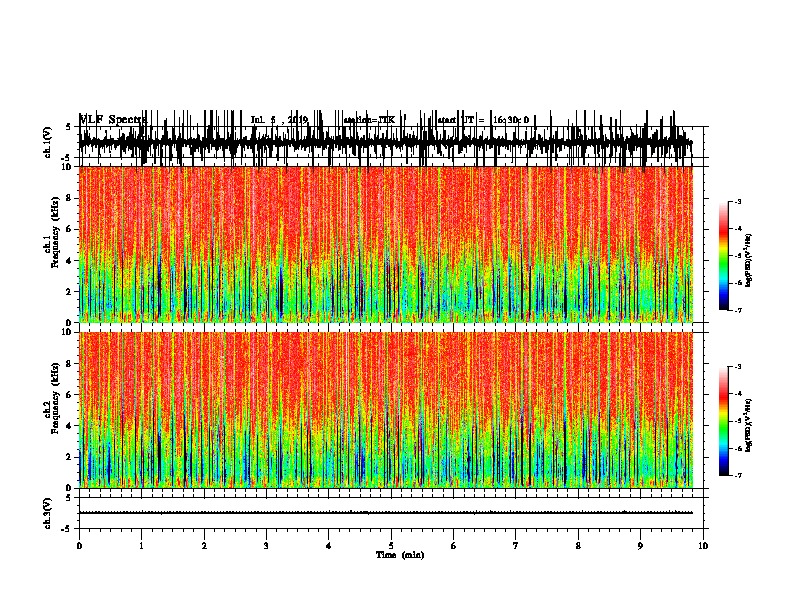Click the '8' kHz tick of ch.1 spectrogram
Viewport: 792px width, 612px height.
point(70,198)
